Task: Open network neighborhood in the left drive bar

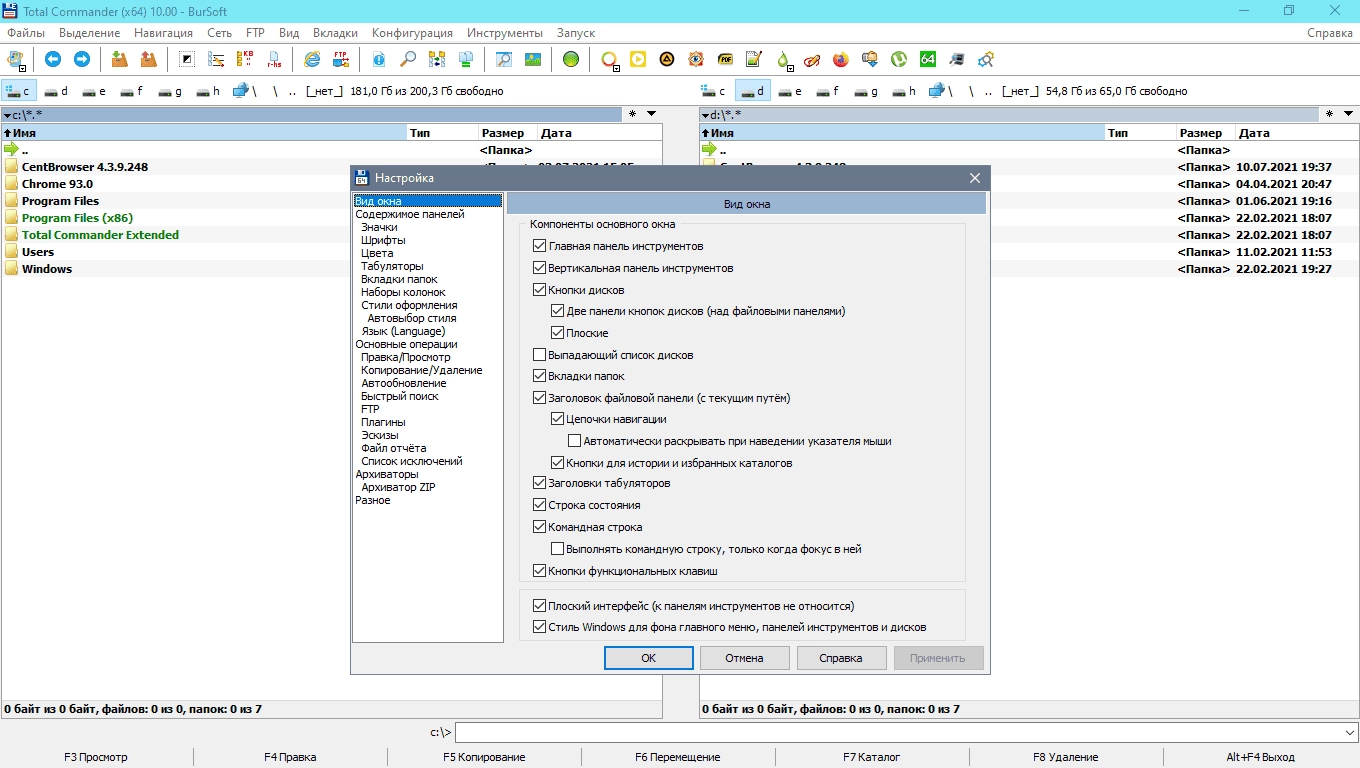Action: pyautogui.click(x=243, y=91)
